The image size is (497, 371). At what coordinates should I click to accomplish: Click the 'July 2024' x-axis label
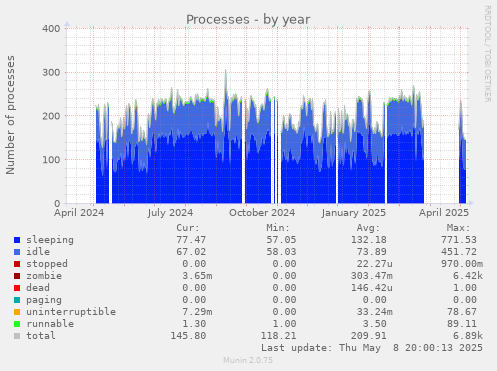(170, 213)
